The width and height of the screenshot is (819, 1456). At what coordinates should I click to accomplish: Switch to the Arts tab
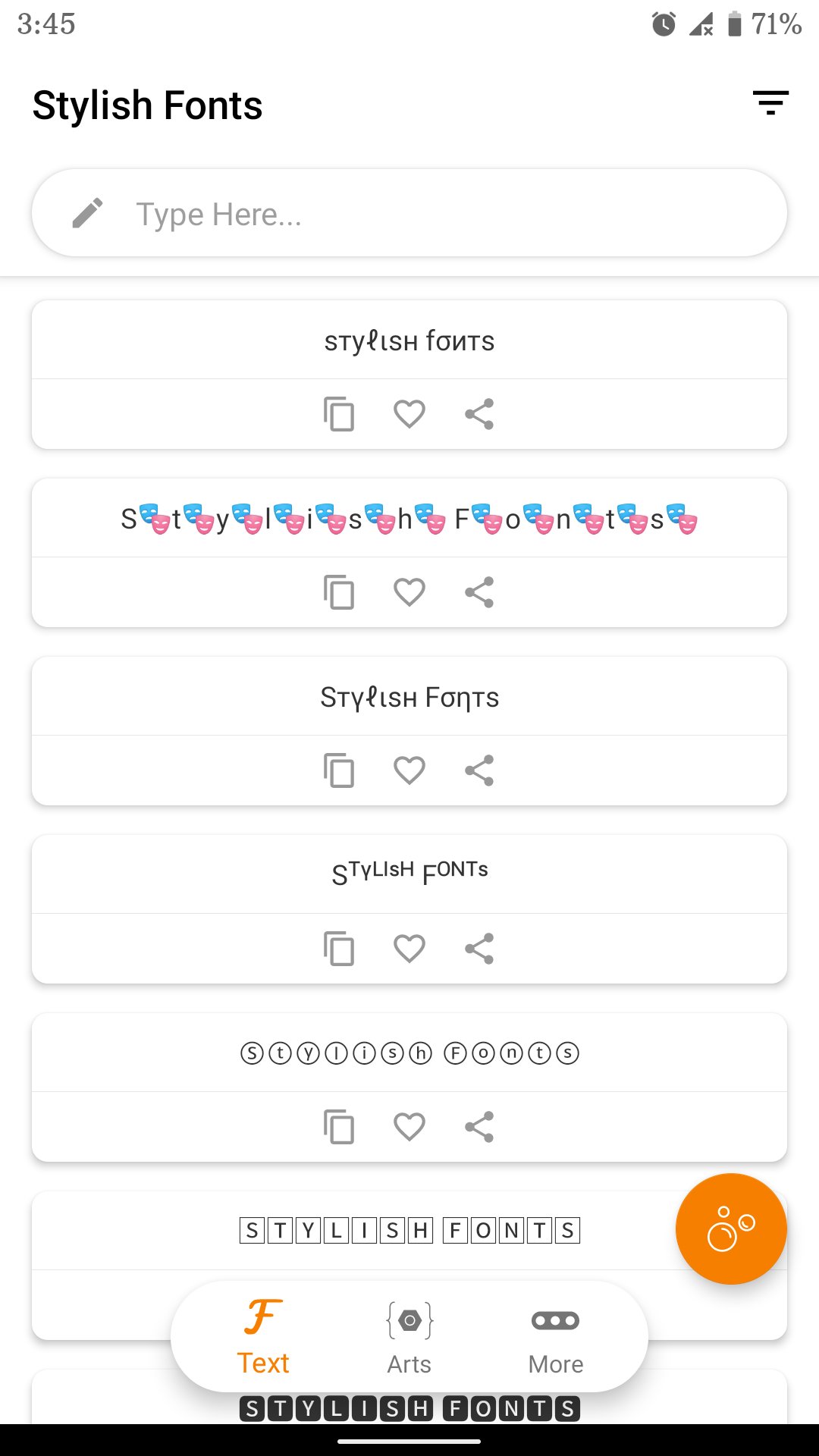[409, 1337]
